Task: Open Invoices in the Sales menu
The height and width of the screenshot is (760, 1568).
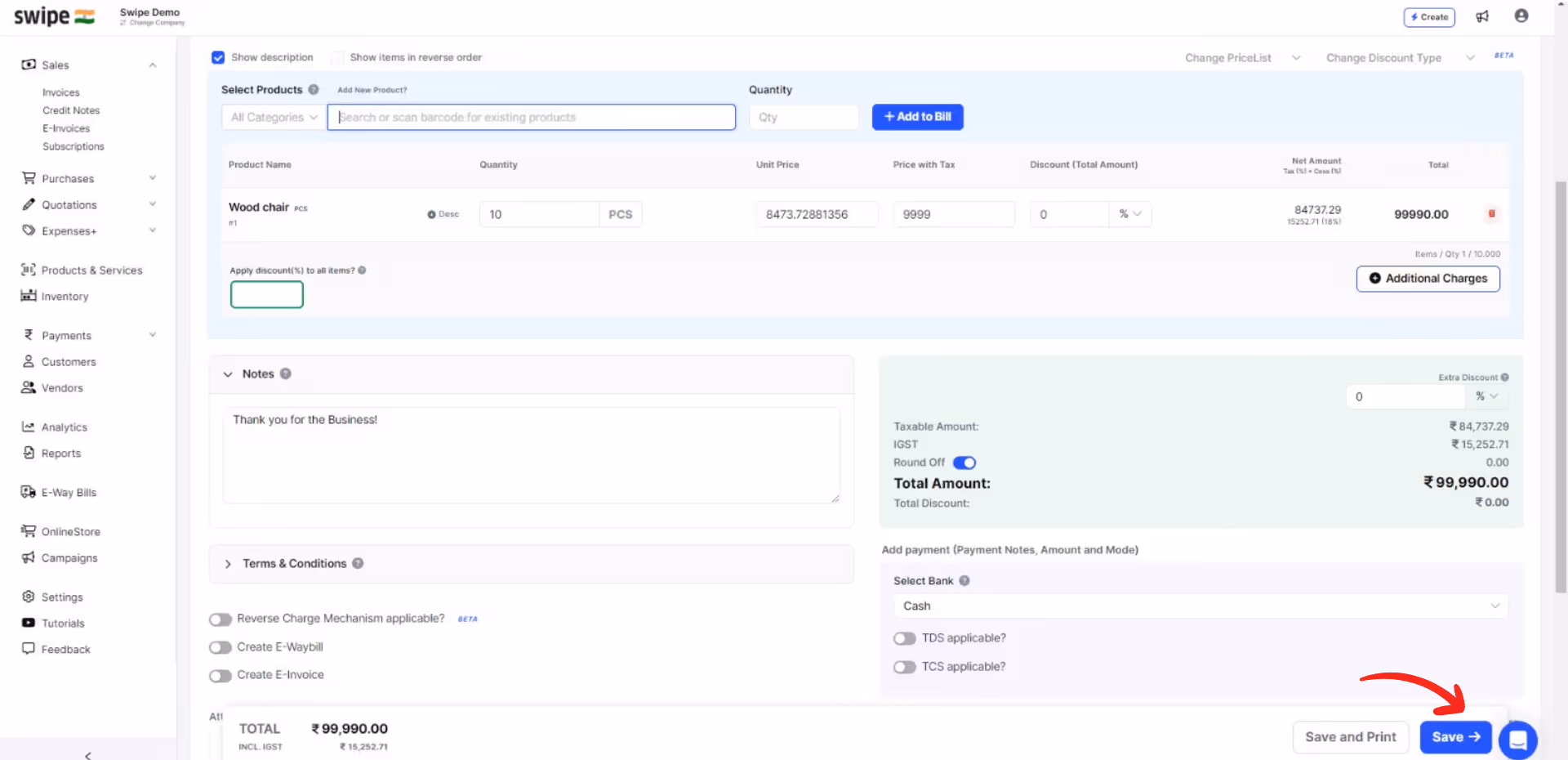Action: coord(61,92)
